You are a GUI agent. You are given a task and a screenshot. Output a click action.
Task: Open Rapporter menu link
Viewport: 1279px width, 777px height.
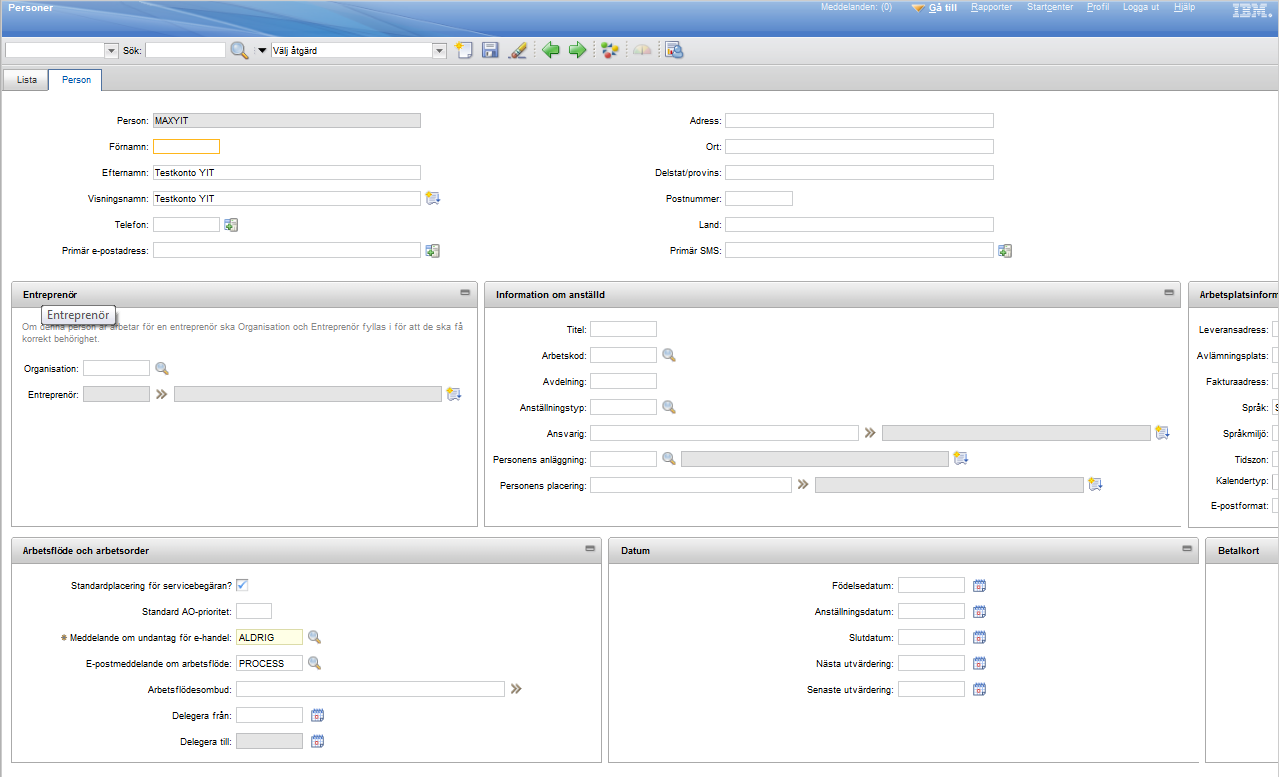[x=991, y=7]
